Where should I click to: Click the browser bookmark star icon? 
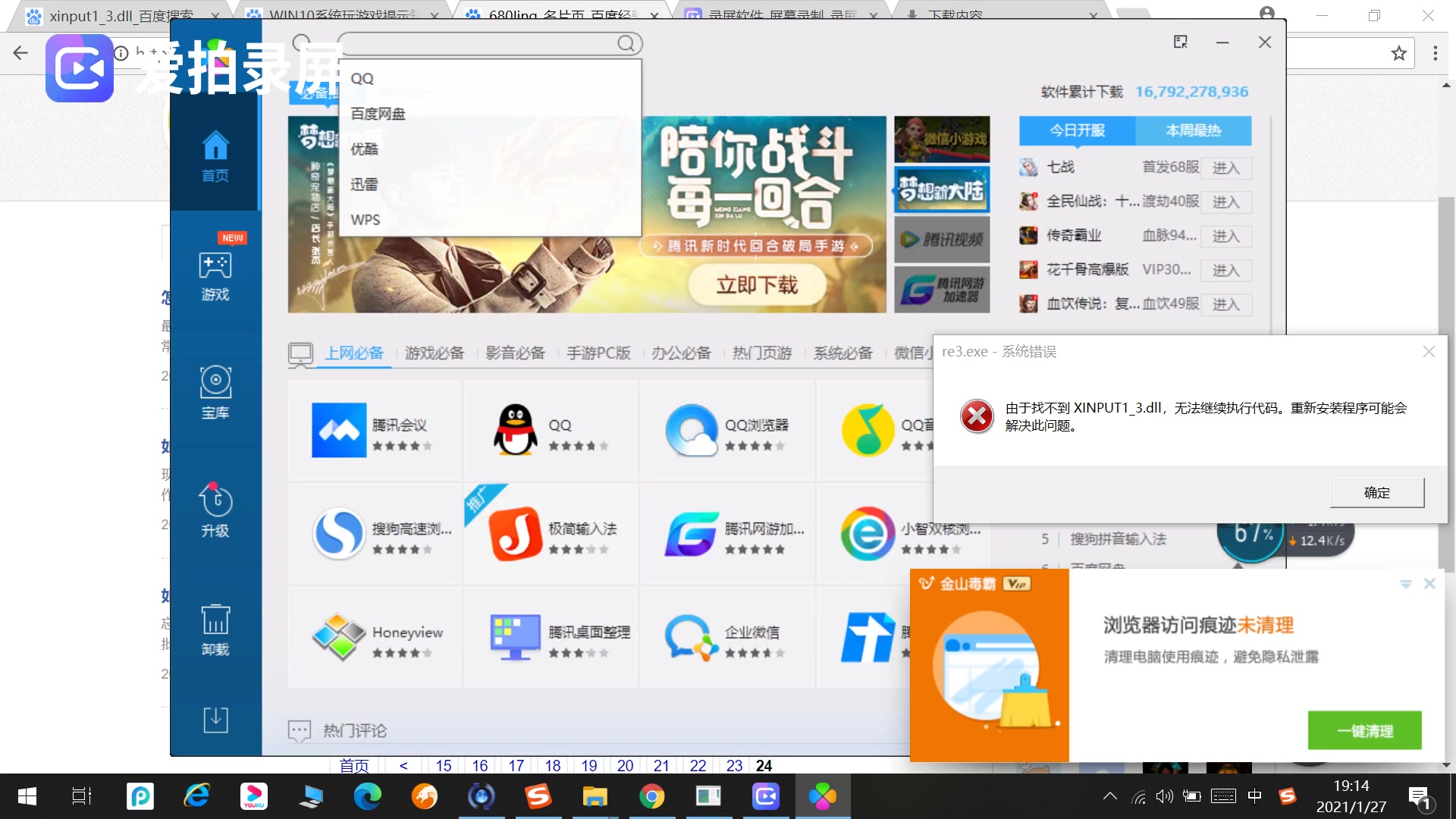pyautogui.click(x=1399, y=53)
